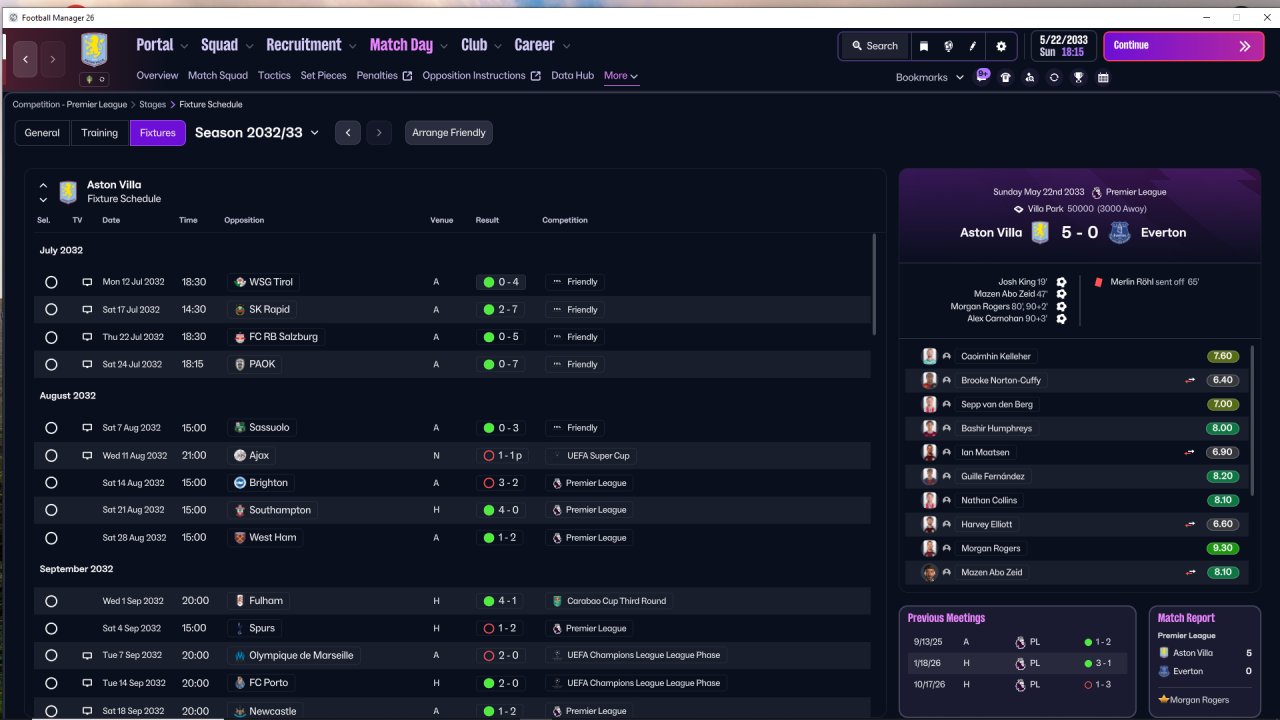Expand the More submenu

pyautogui.click(x=621, y=76)
